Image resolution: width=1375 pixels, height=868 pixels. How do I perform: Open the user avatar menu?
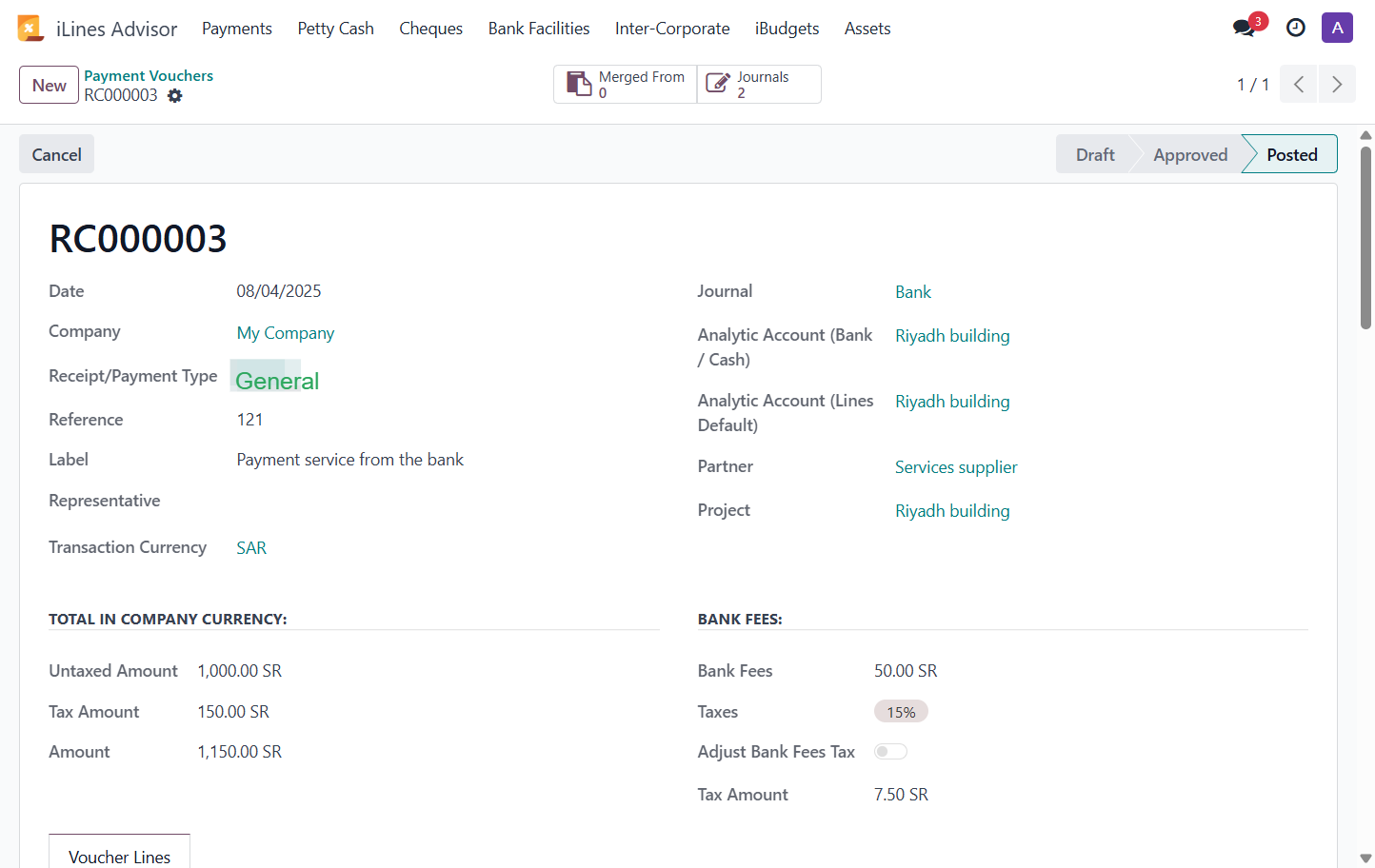(x=1338, y=28)
